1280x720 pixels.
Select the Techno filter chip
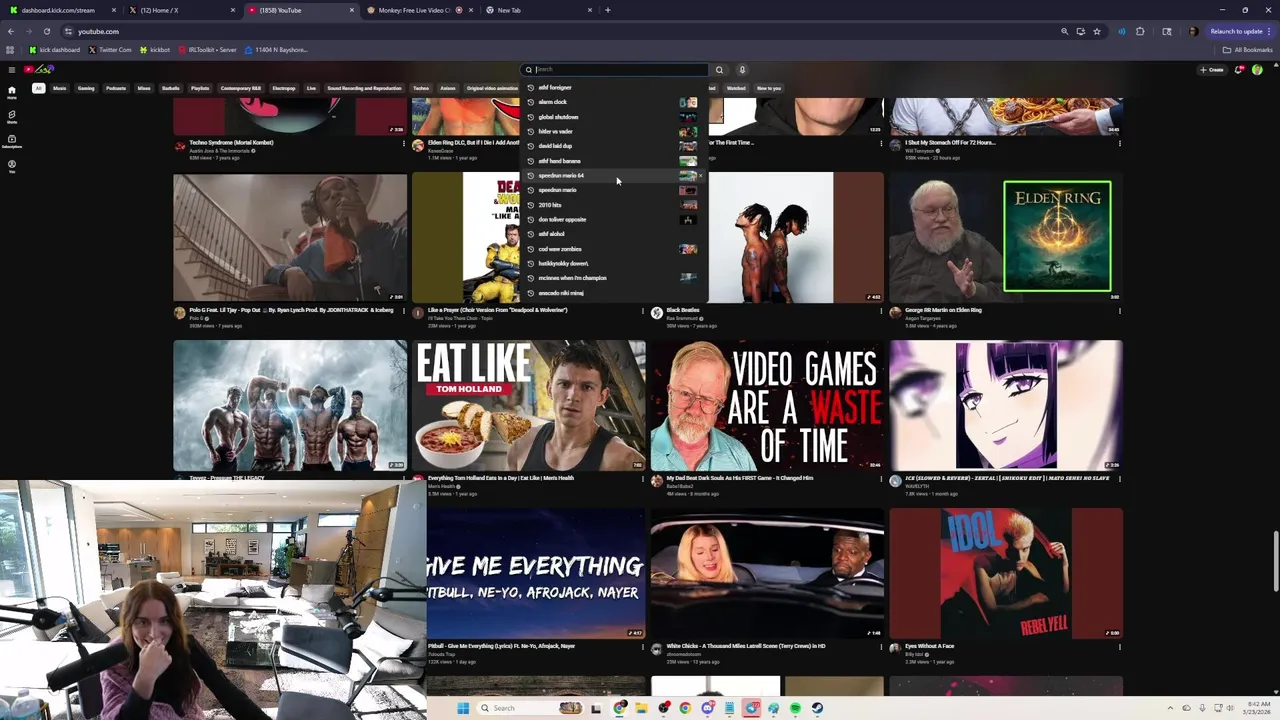421,88
